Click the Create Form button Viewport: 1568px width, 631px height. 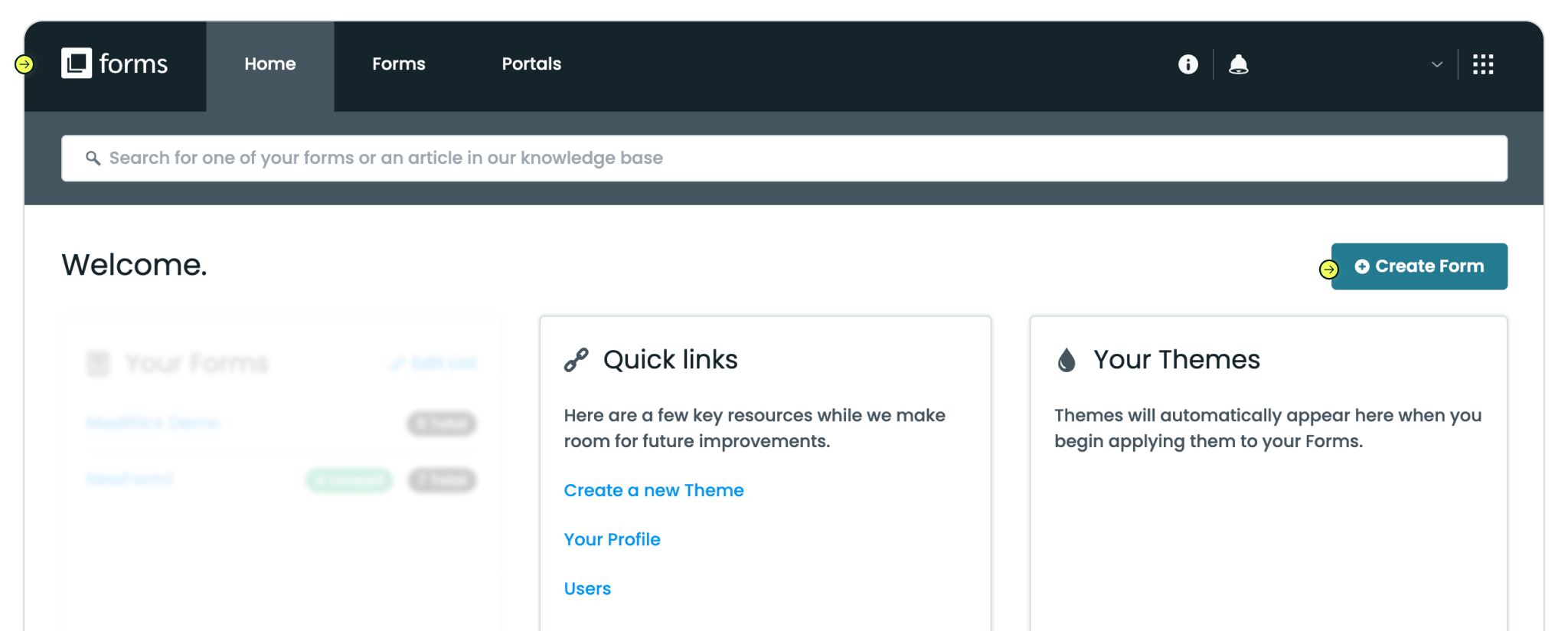pos(1419,266)
